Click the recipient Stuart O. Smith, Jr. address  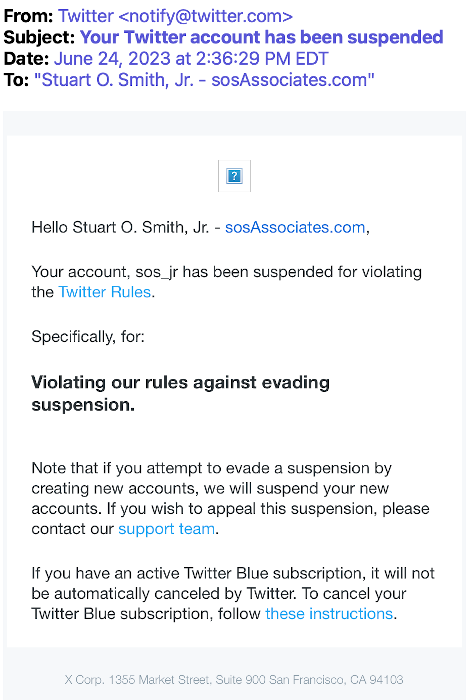204,80
